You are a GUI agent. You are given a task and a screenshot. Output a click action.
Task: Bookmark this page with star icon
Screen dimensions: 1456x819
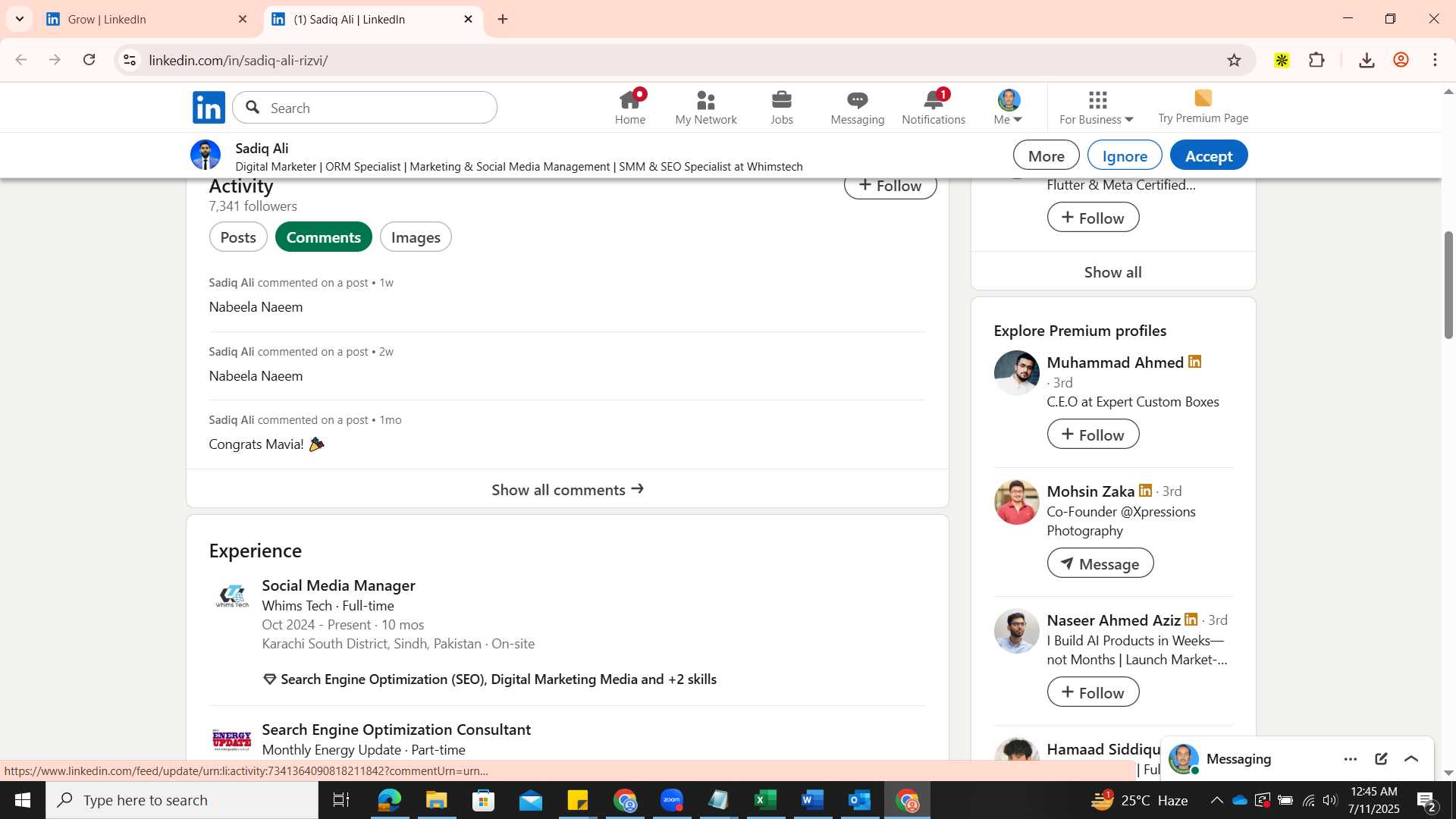click(x=1234, y=60)
